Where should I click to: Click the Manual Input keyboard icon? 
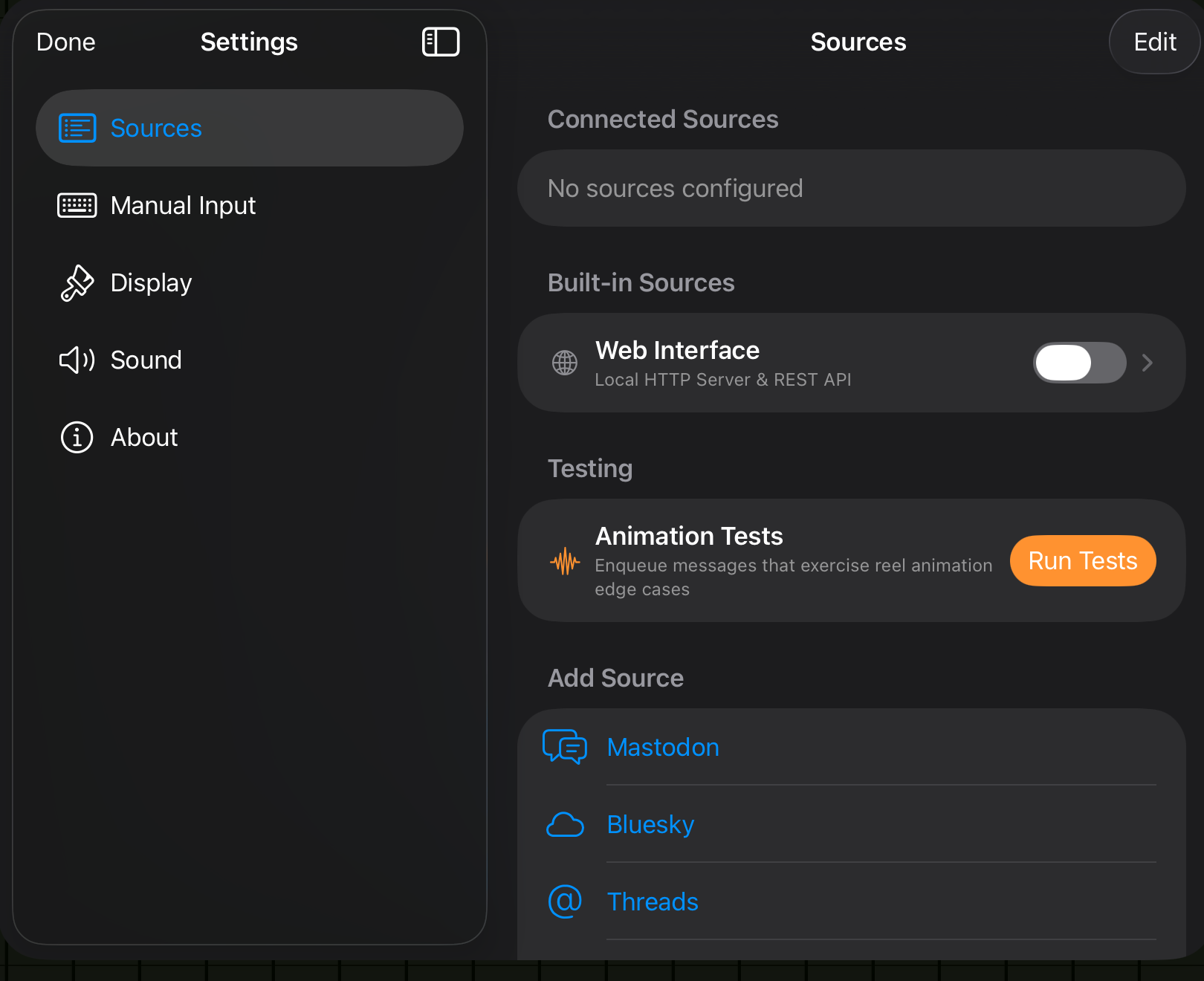coord(77,206)
